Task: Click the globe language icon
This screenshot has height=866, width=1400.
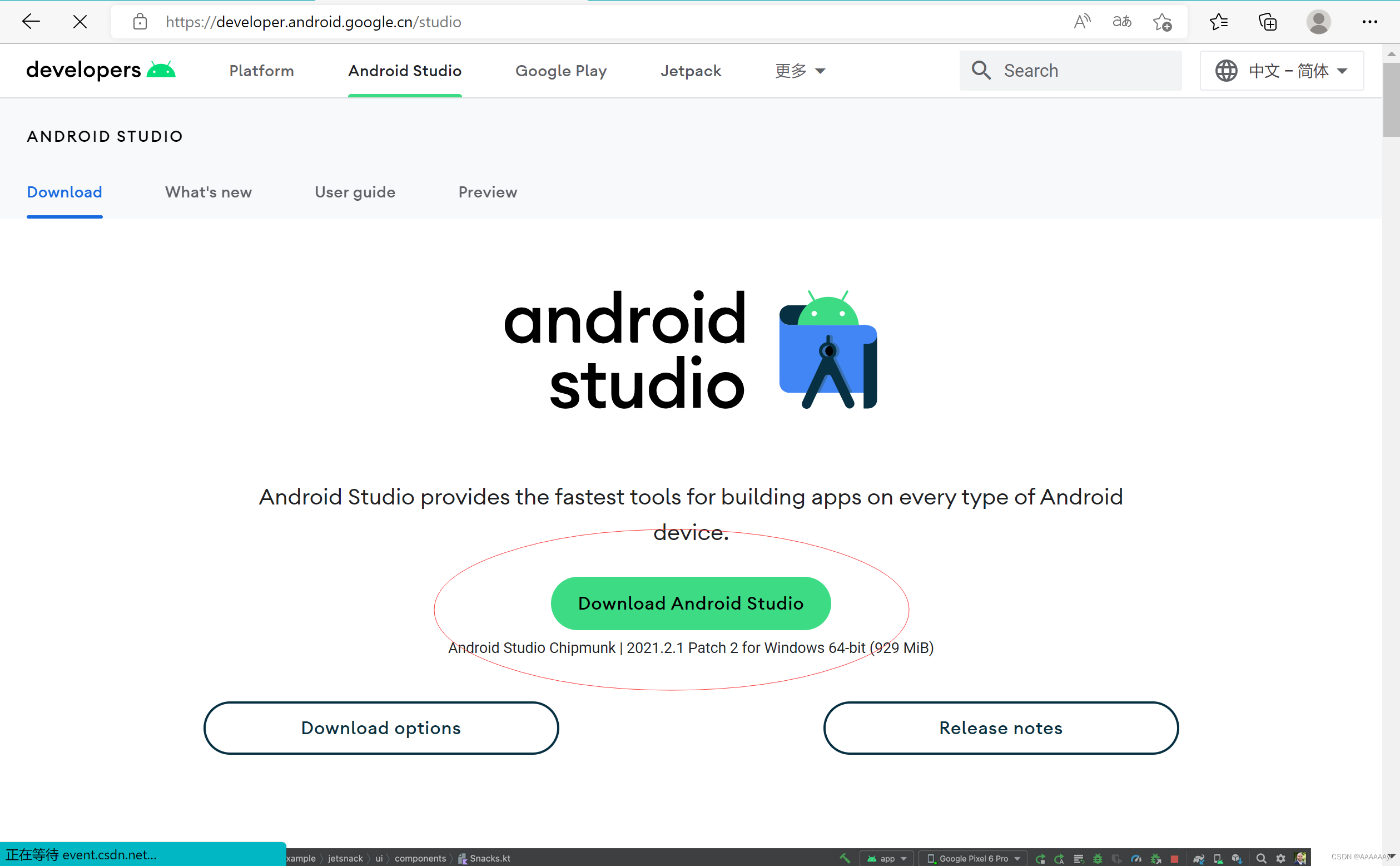Action: [1226, 71]
